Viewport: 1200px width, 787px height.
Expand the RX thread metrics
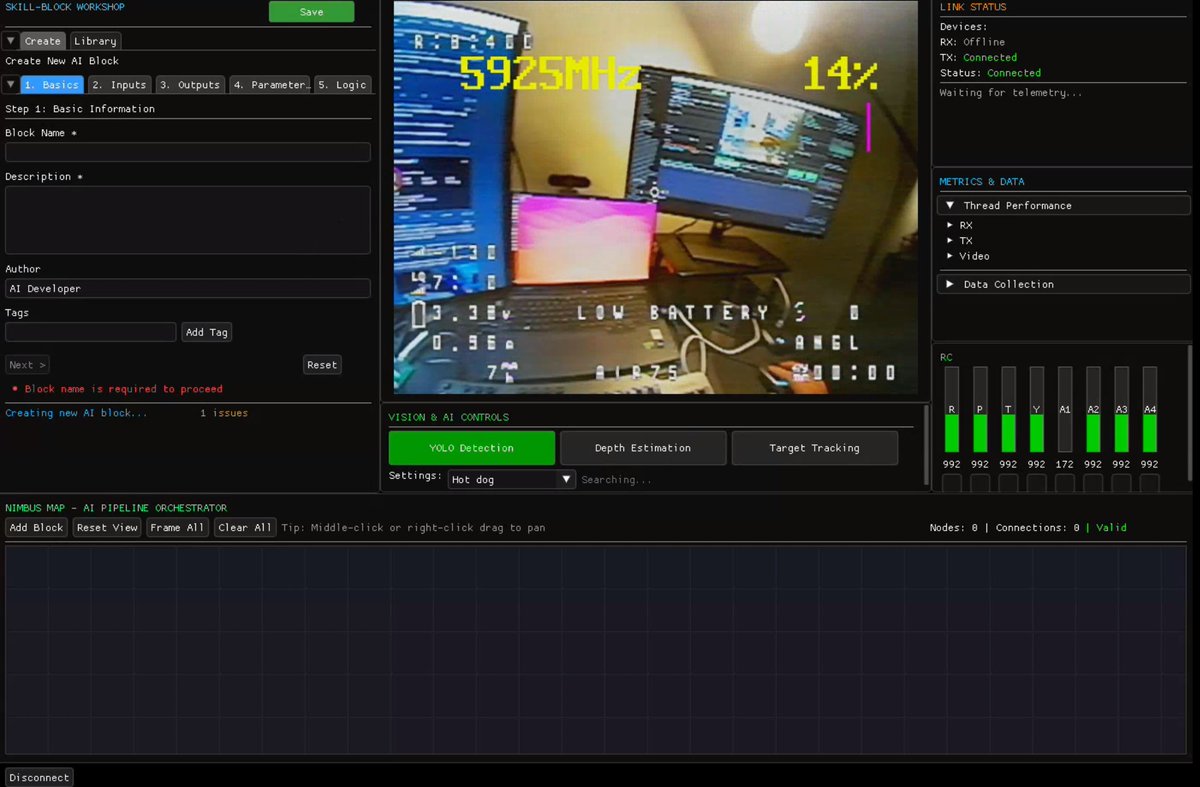(963, 224)
